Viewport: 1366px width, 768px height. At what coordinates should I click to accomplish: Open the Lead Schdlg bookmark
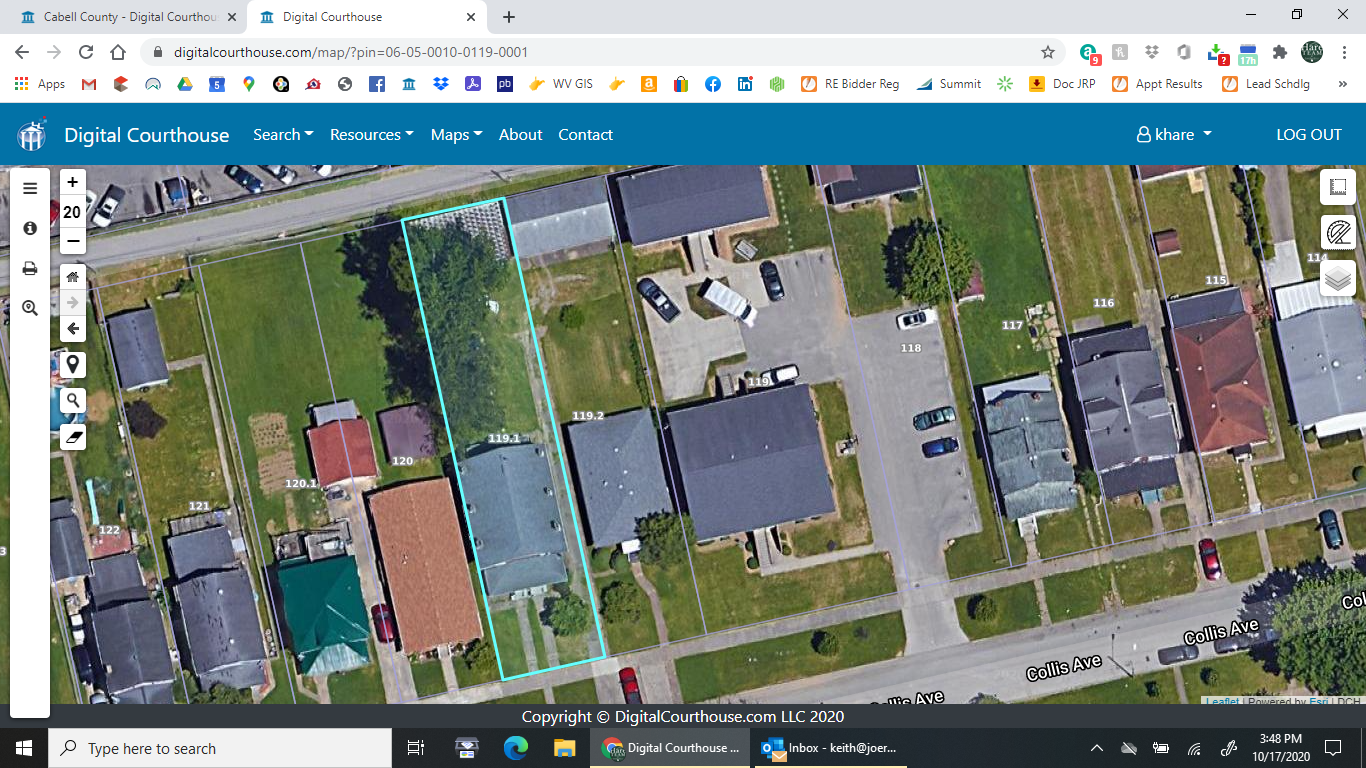(1266, 84)
